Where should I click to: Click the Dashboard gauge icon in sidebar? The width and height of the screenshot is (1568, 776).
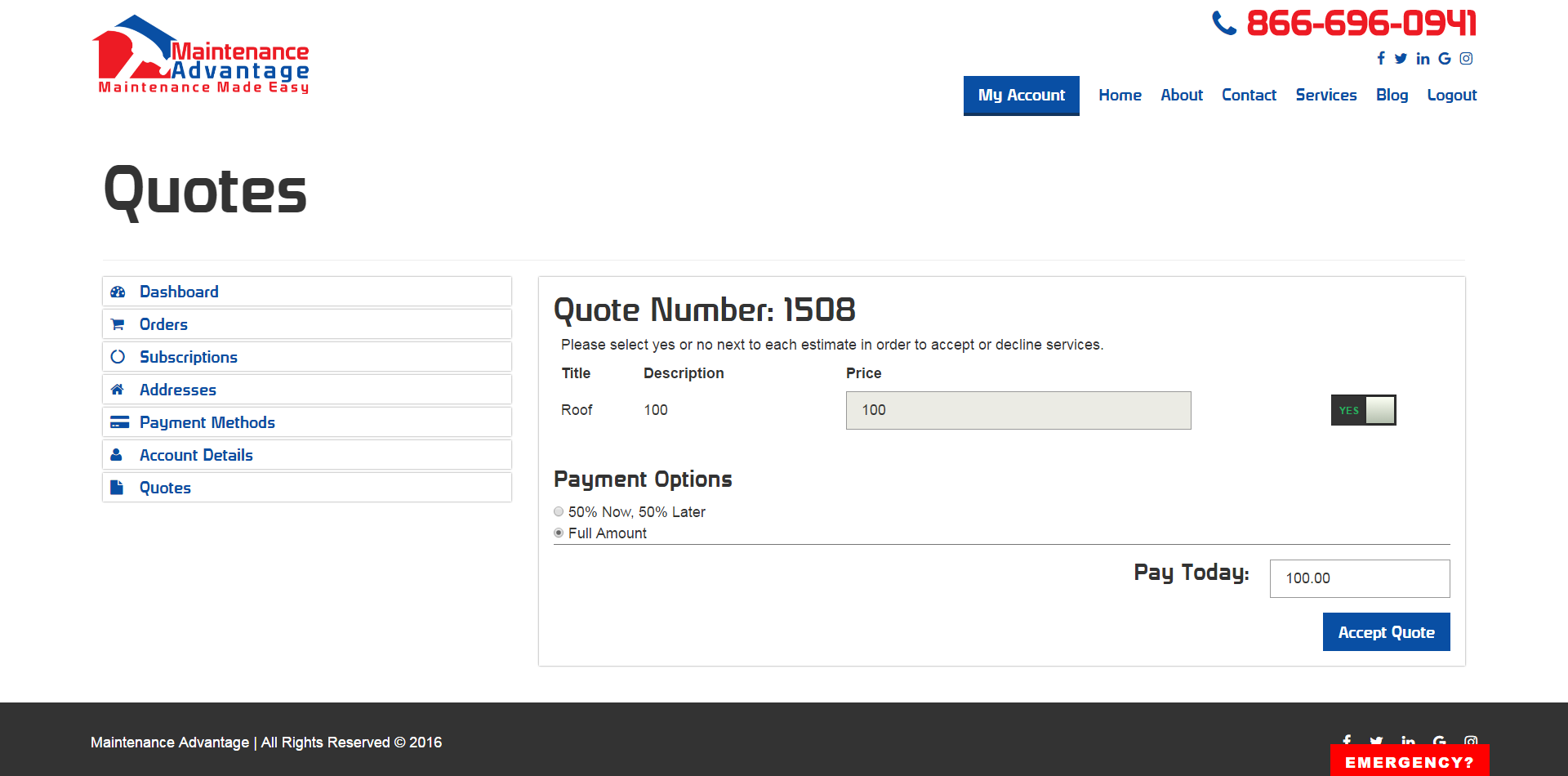(118, 292)
